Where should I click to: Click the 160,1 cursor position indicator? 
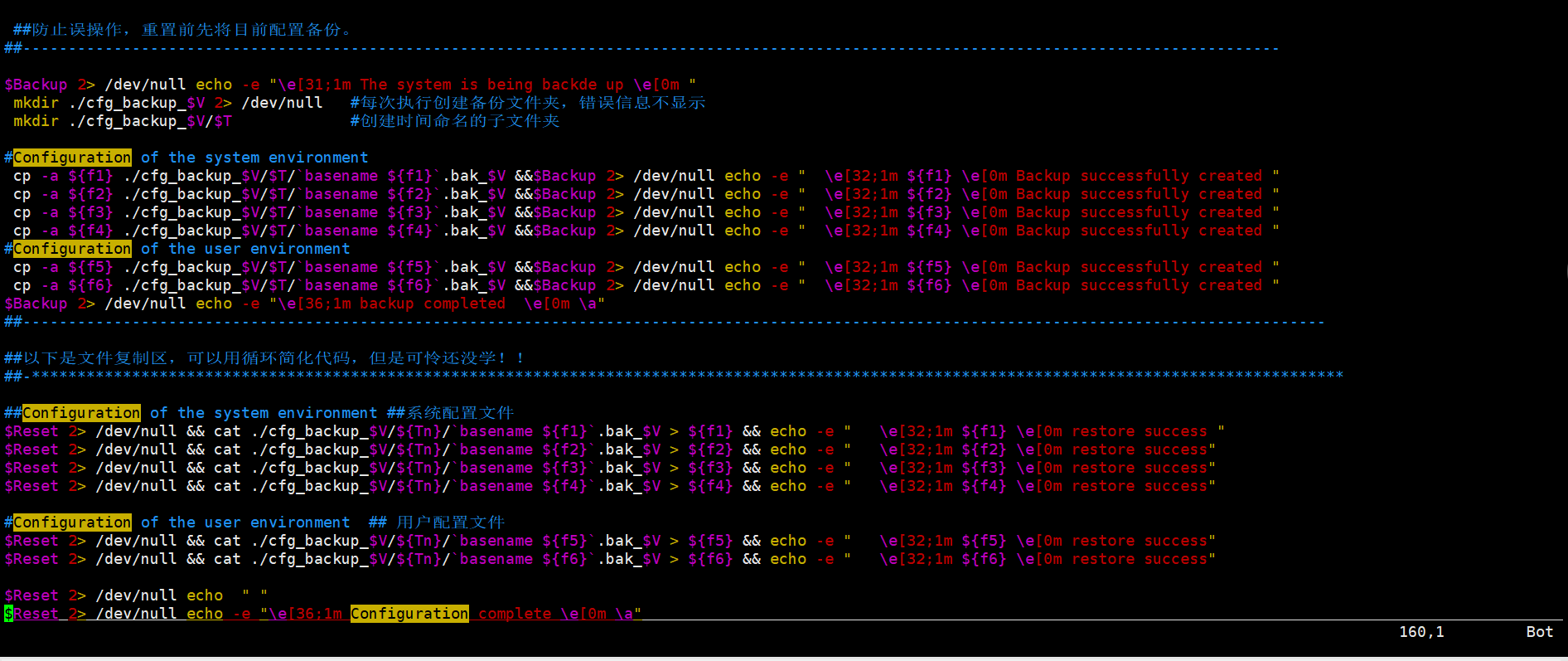[1421, 632]
